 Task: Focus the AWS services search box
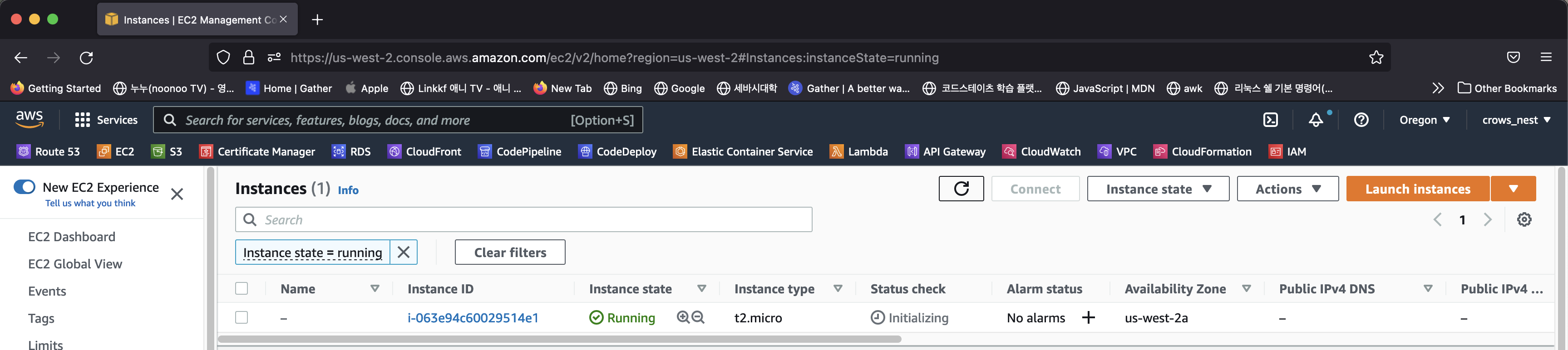coord(398,120)
